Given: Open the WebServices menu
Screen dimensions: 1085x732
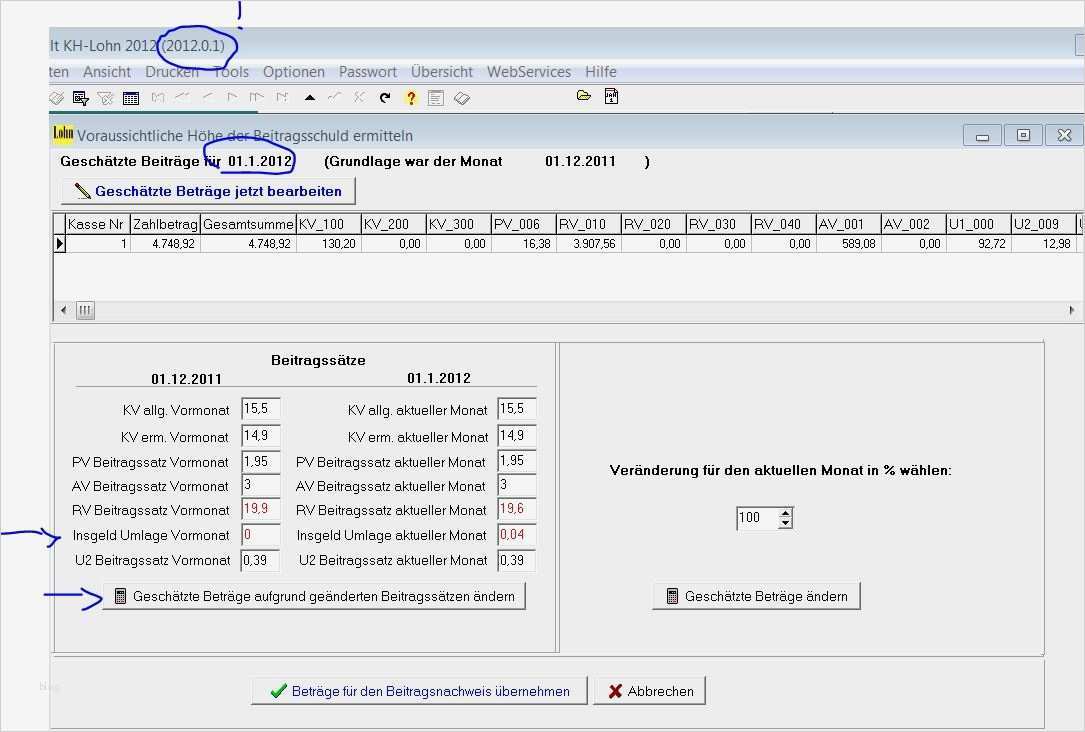Looking at the screenshot, I should pos(529,72).
